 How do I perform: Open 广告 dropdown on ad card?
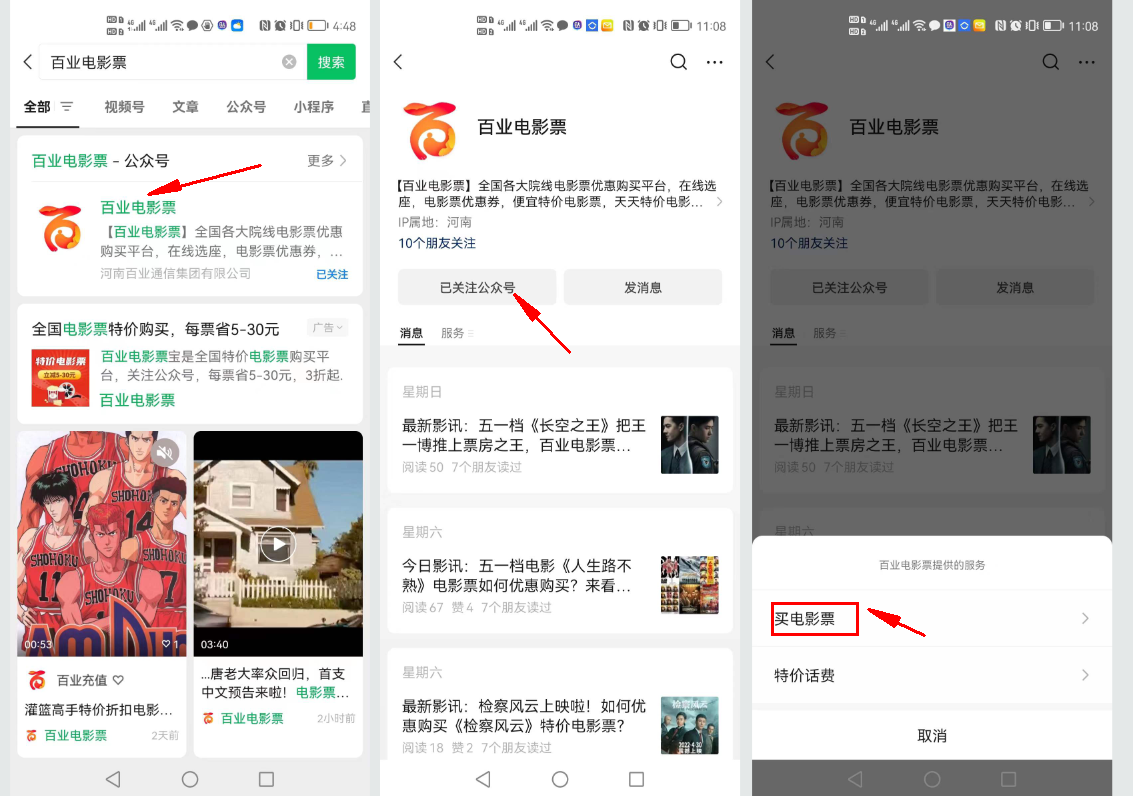tap(327, 328)
